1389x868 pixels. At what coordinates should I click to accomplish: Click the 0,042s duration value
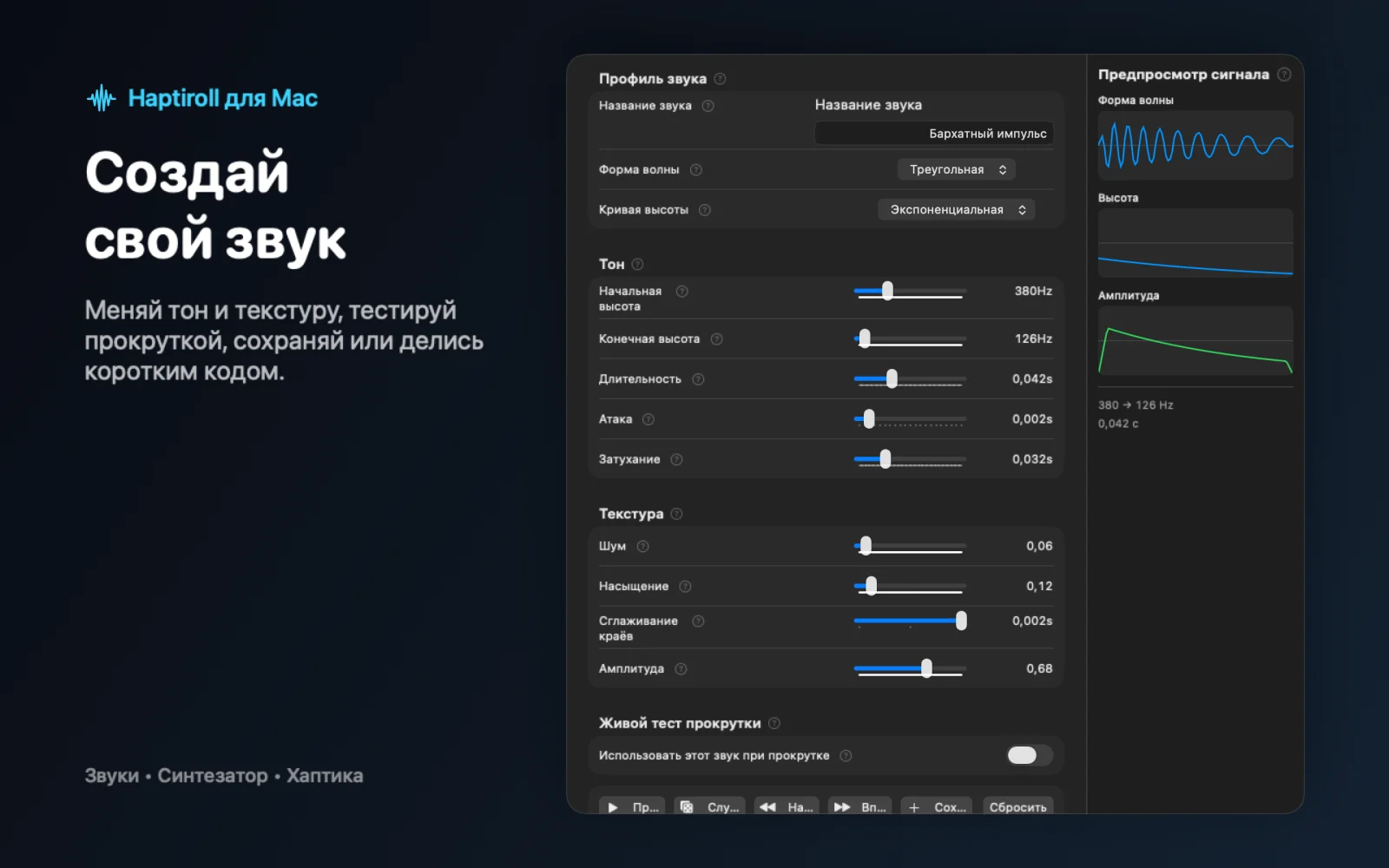click(x=1032, y=379)
